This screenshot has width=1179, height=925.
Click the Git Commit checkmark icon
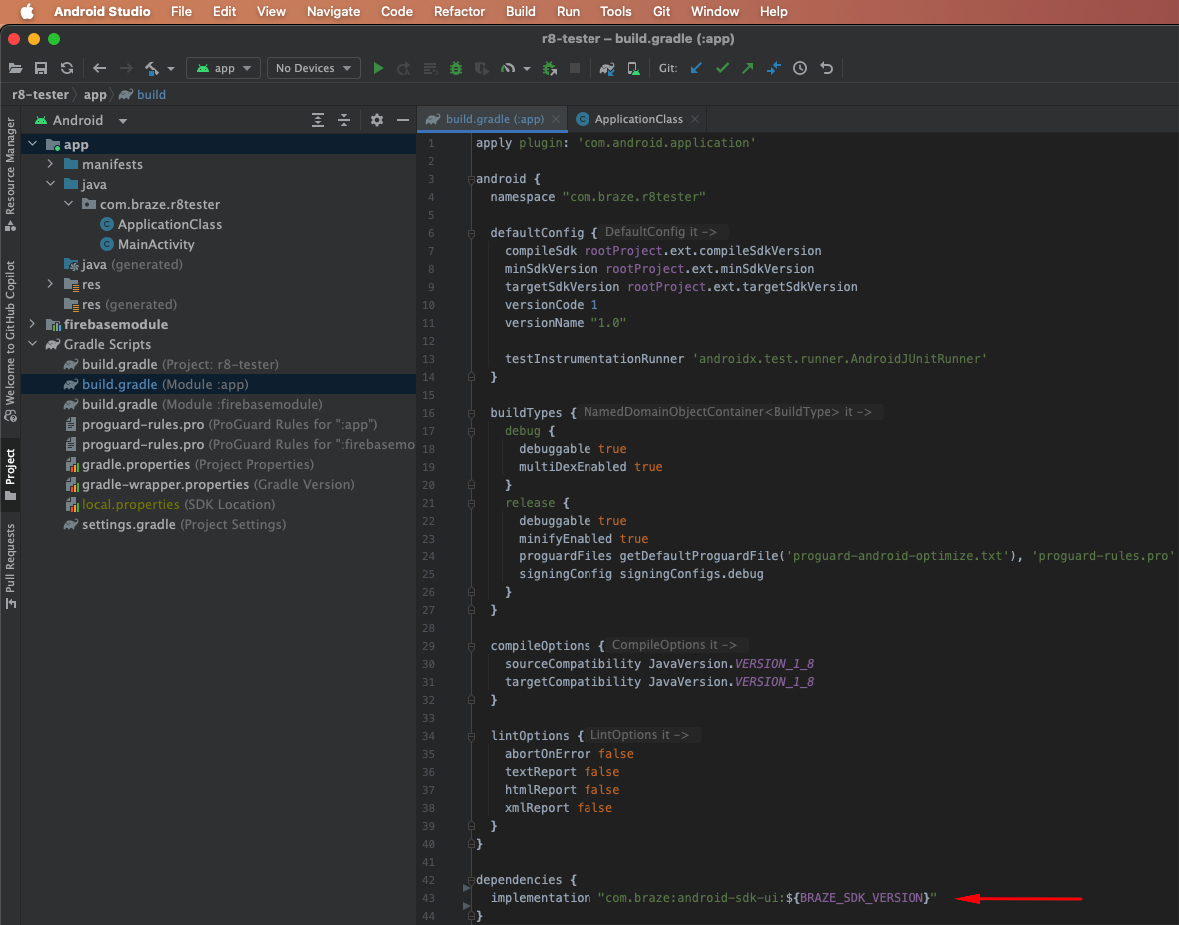tap(723, 68)
